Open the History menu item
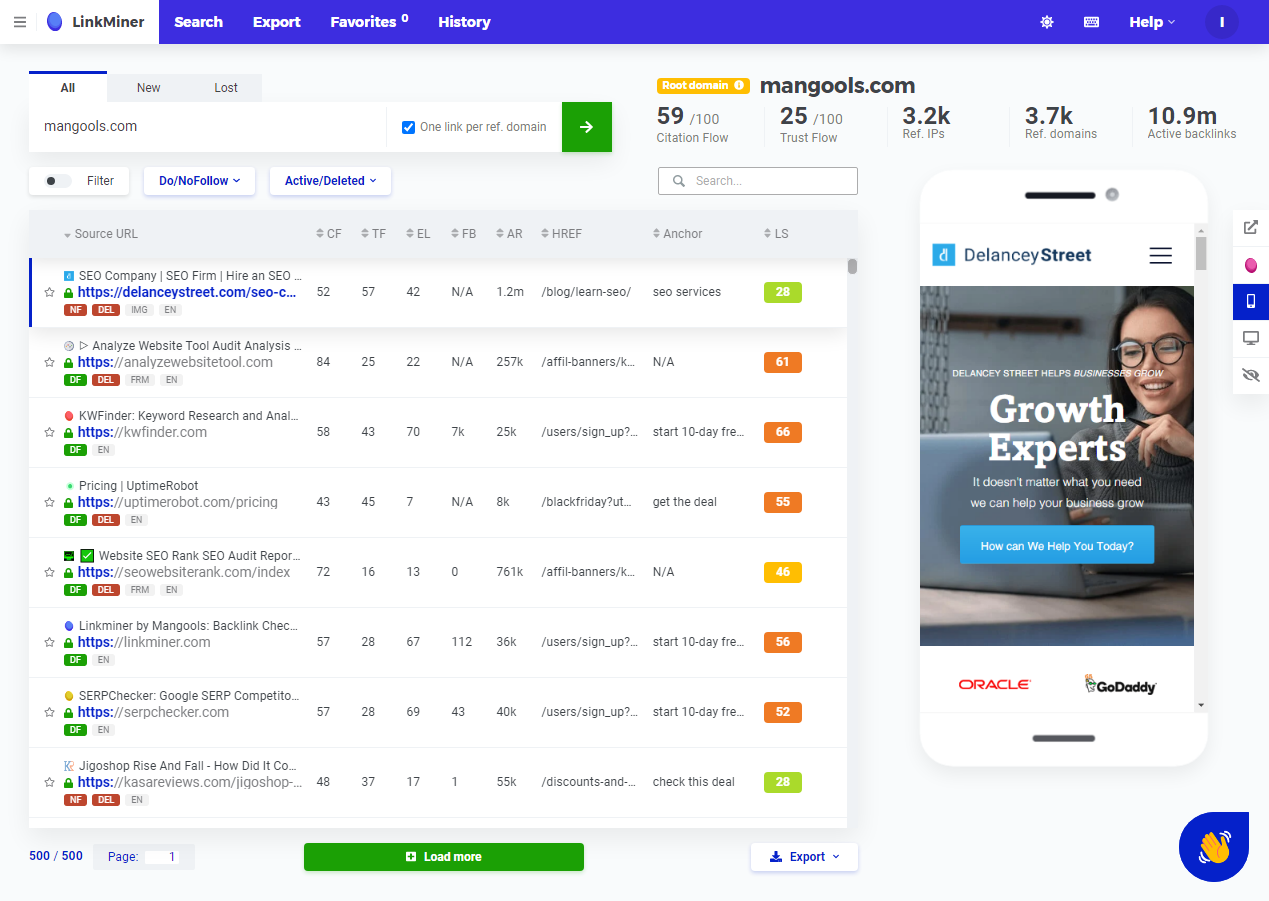Screen dimensions: 1269x901 (464, 22)
